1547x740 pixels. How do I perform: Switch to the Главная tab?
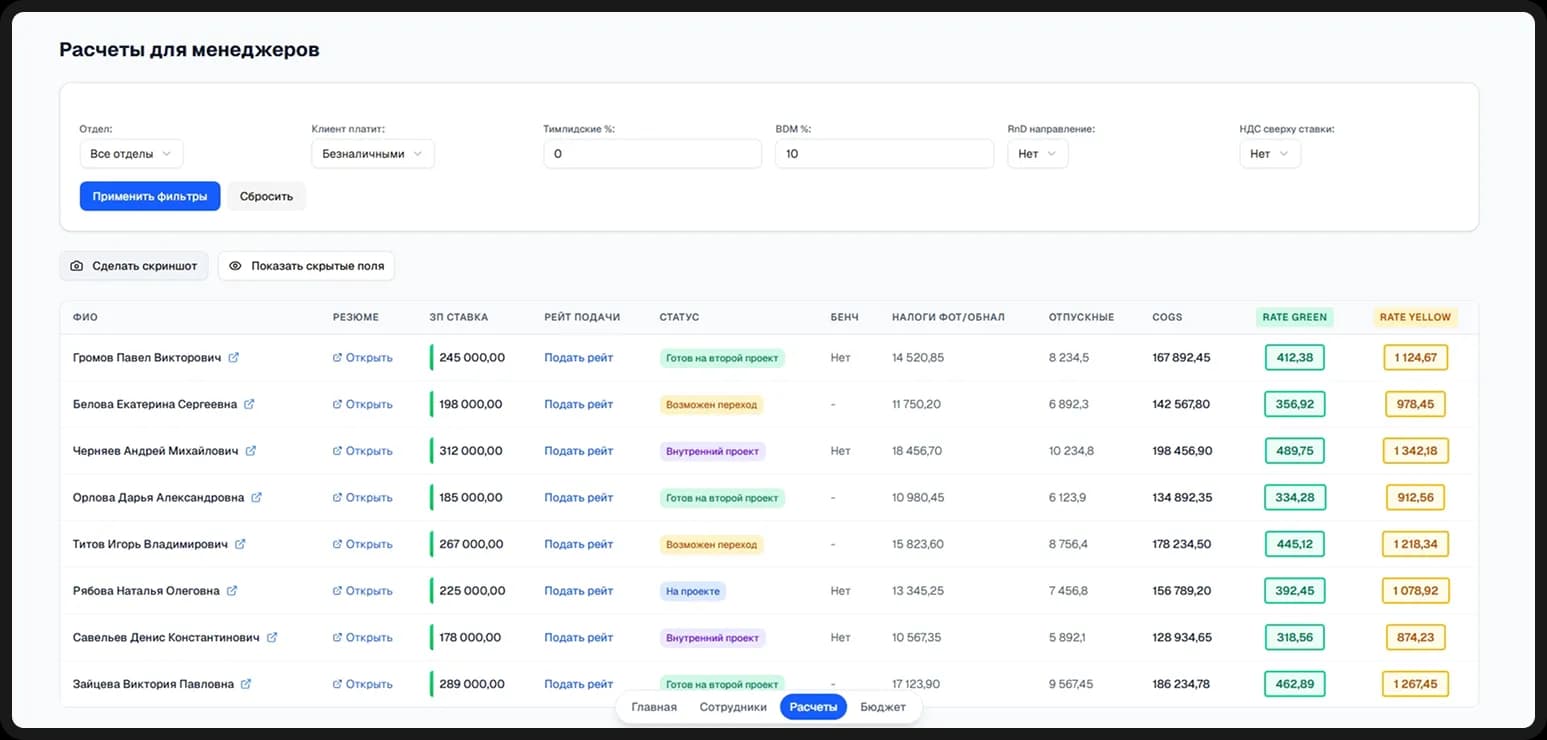click(654, 707)
